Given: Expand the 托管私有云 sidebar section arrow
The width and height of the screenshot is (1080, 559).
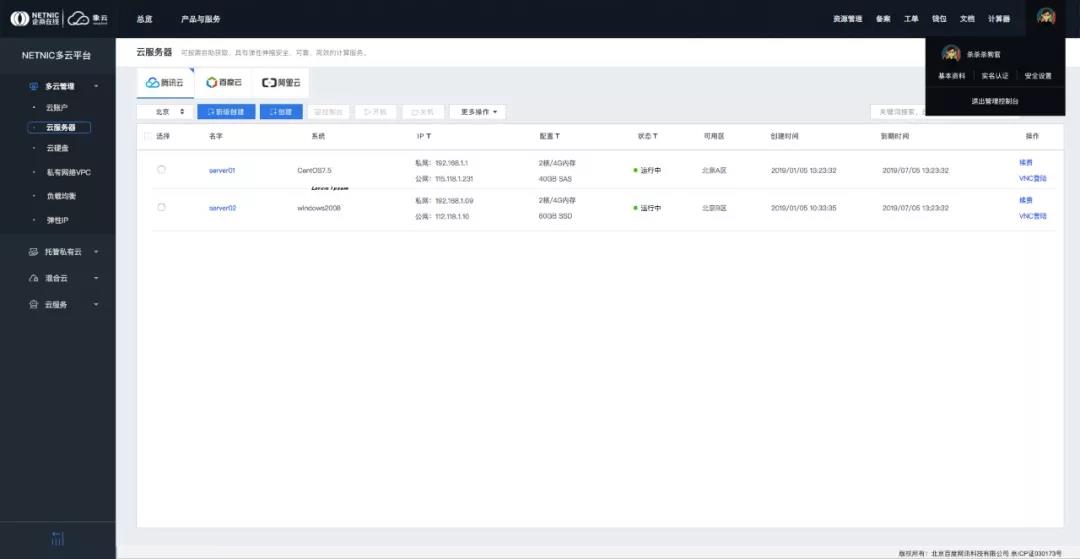Looking at the screenshot, I should coord(96,252).
